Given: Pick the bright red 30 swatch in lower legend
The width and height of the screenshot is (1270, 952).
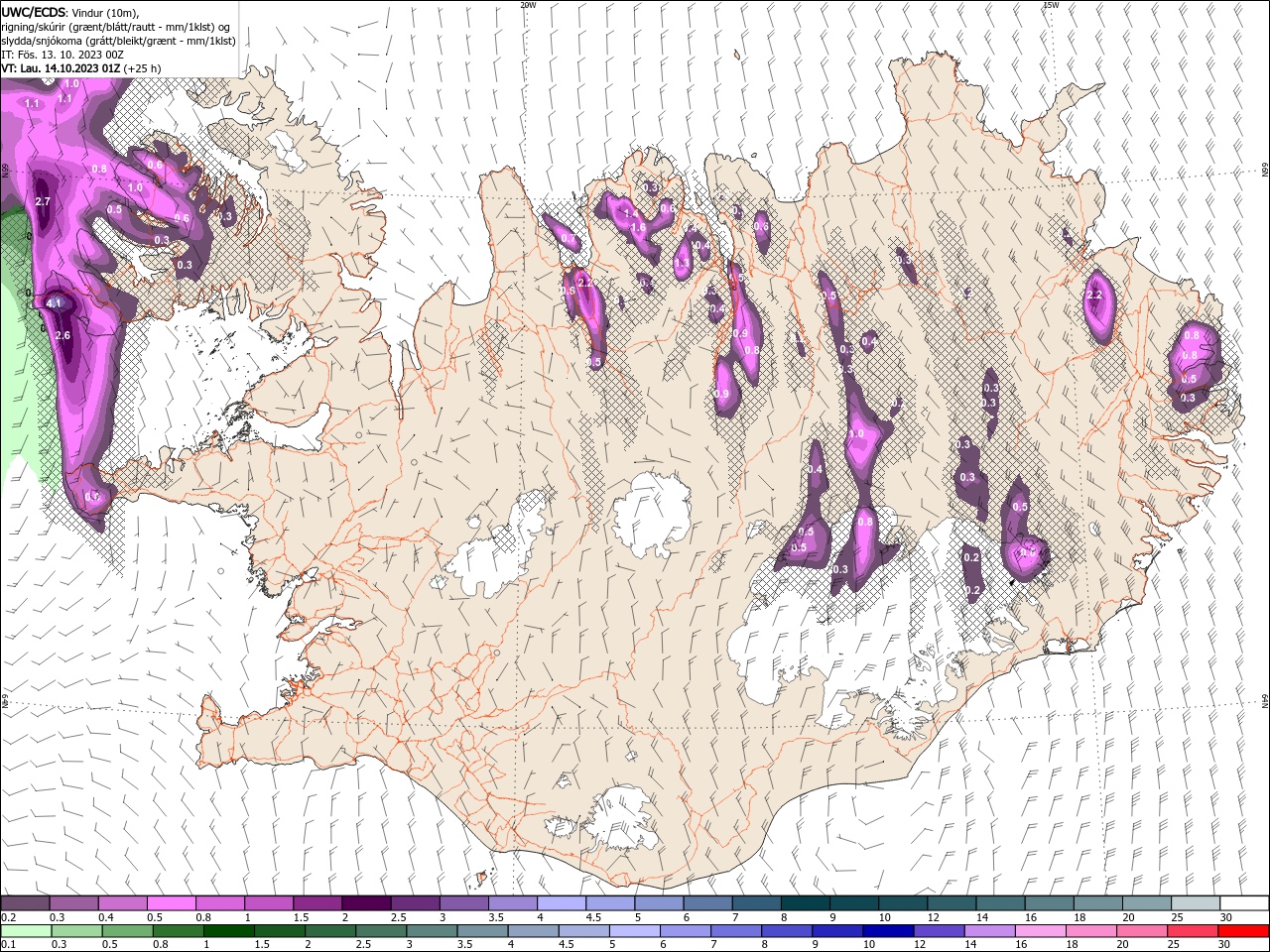Looking at the screenshot, I should [x=1243, y=931].
